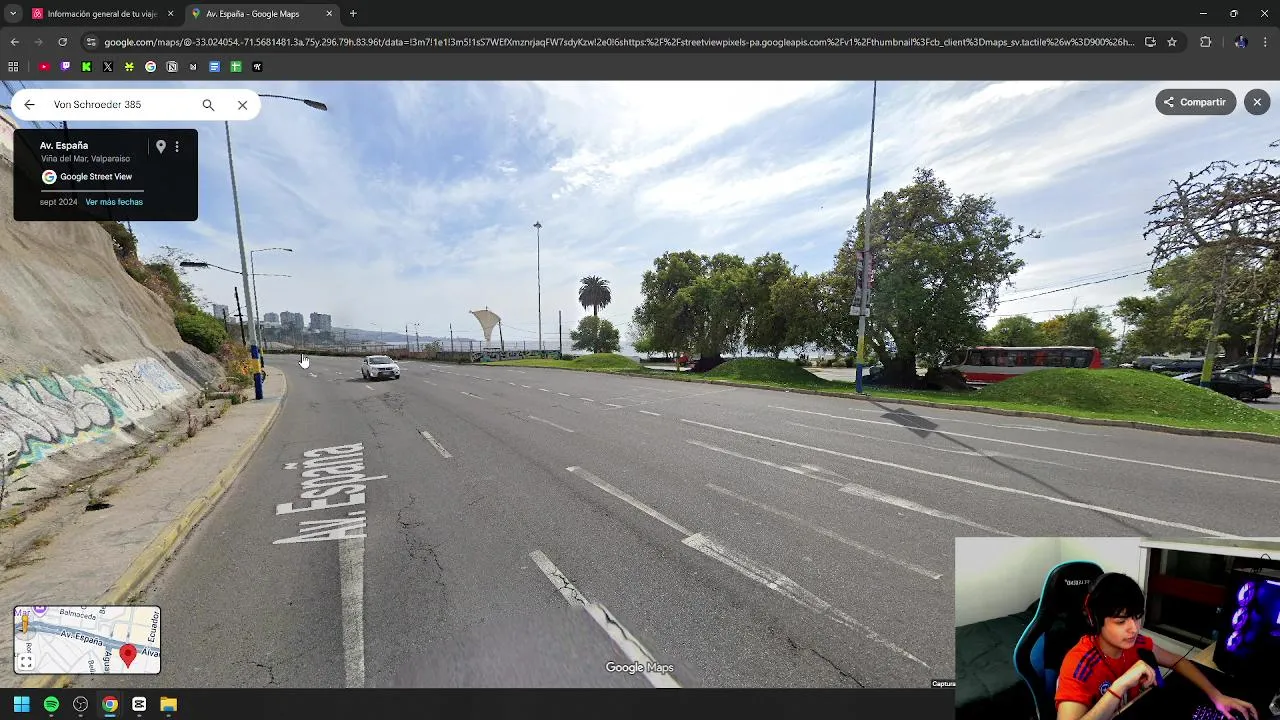1280x720 pixels.
Task: Open the apps grid in the bookmarks bar
Action: point(13,67)
